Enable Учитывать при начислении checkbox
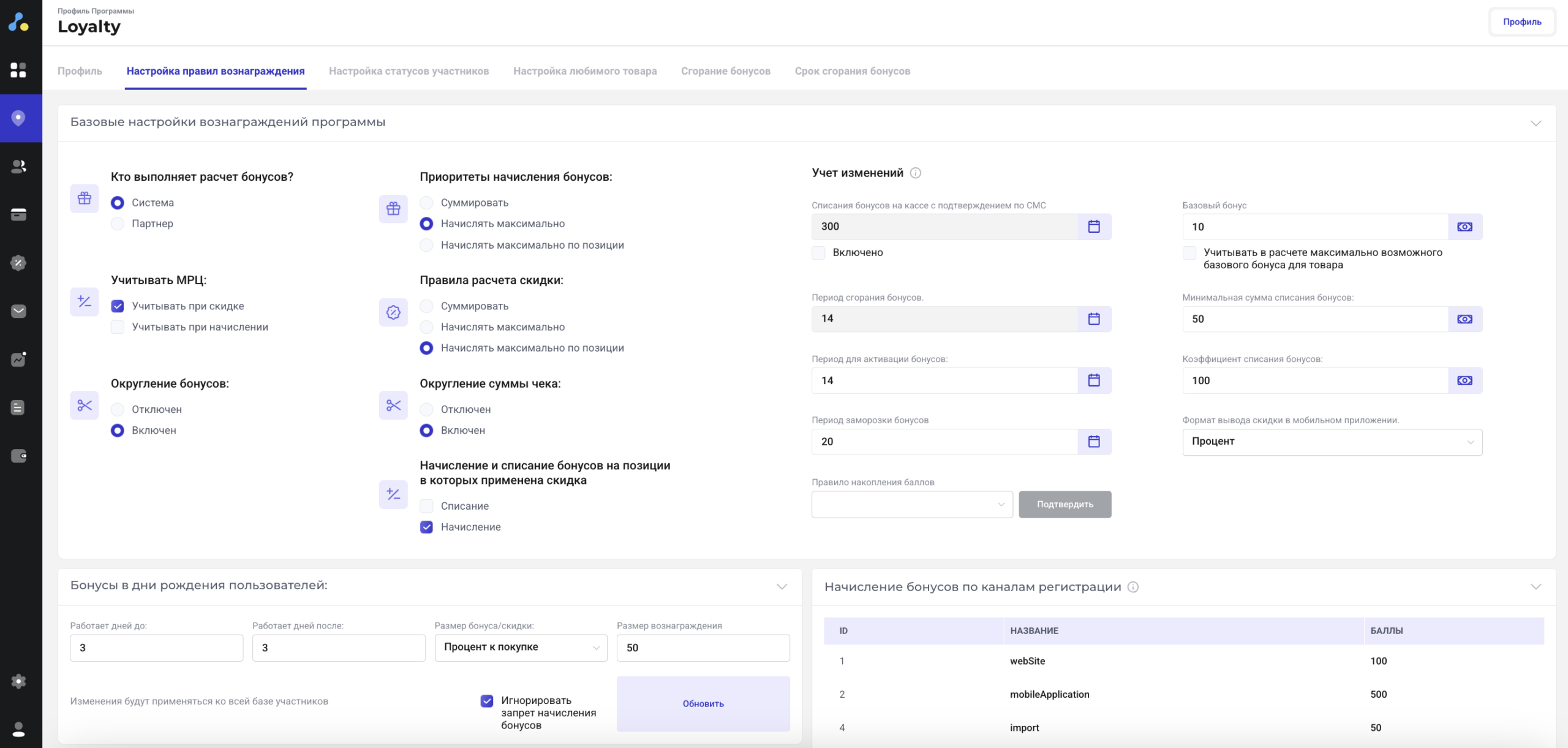 coord(118,327)
